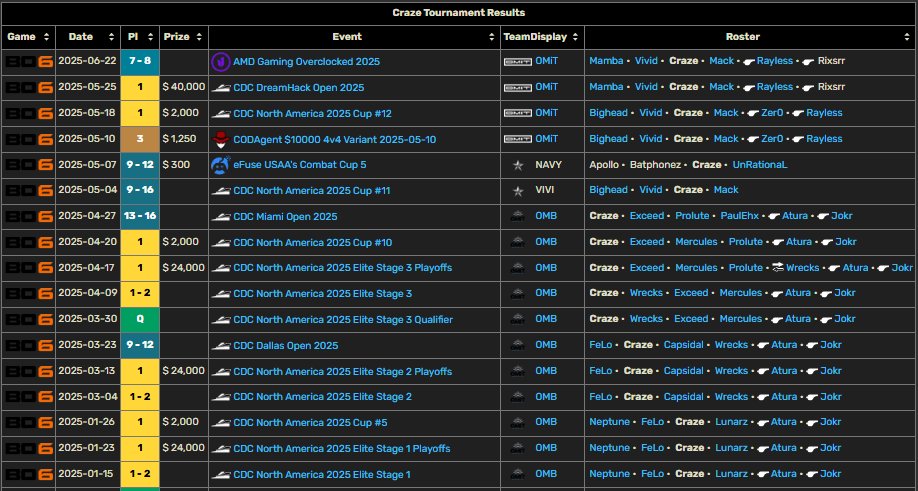Select the $40,000 prize cell
Screen dimensions: 918x491
(184, 87)
